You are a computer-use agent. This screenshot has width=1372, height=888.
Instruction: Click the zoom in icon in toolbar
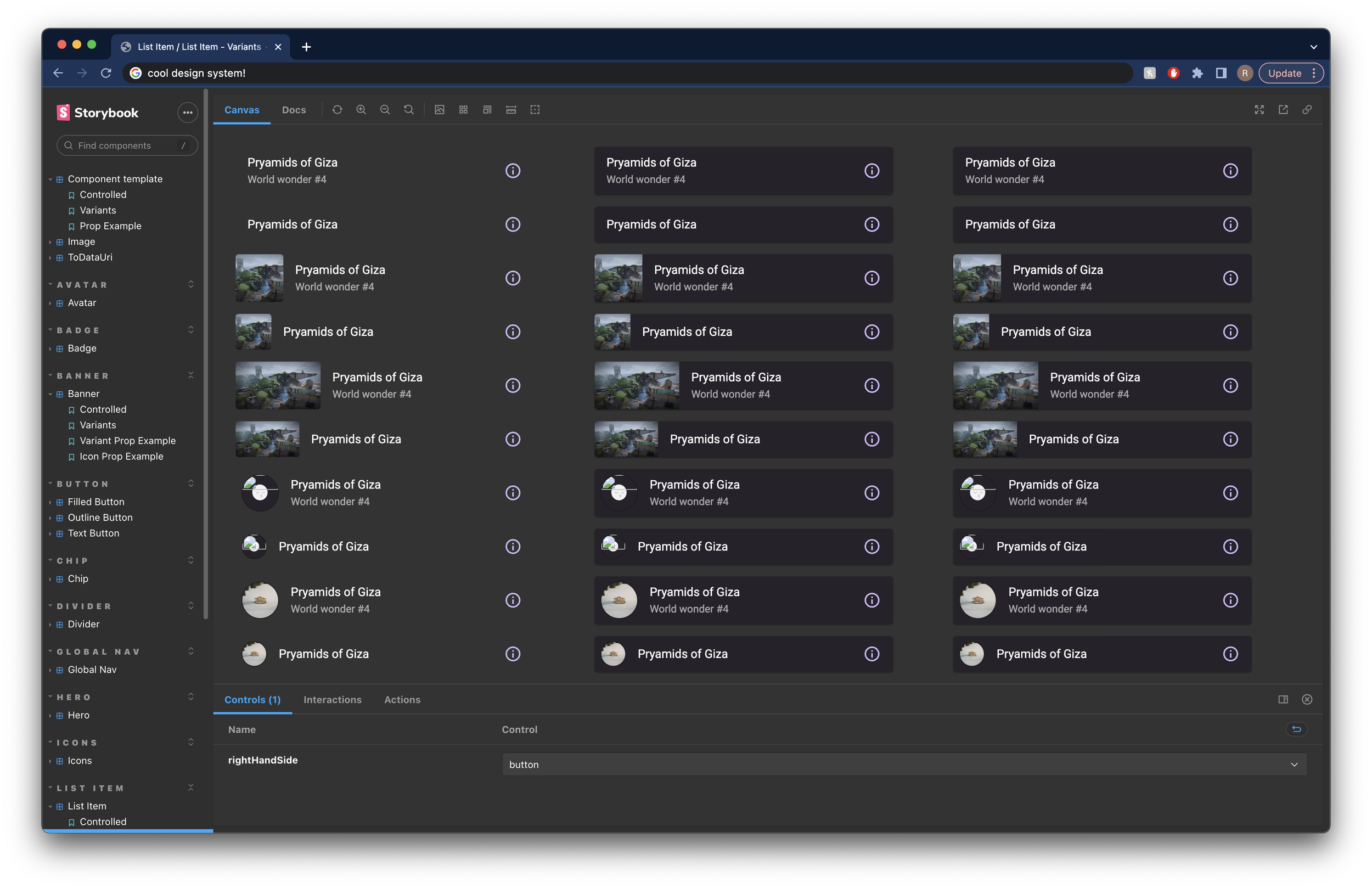coord(361,110)
